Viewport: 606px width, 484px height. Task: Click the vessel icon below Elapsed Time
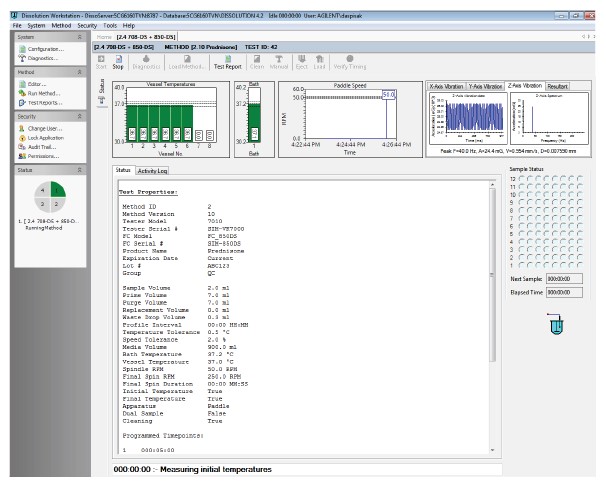tap(556, 324)
